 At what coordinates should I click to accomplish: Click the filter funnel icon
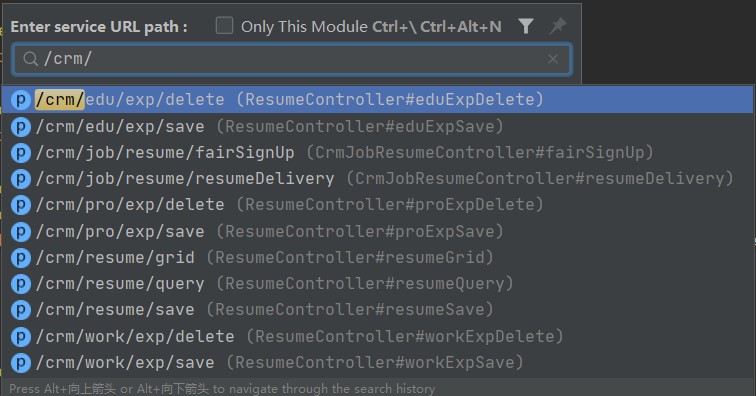526,26
